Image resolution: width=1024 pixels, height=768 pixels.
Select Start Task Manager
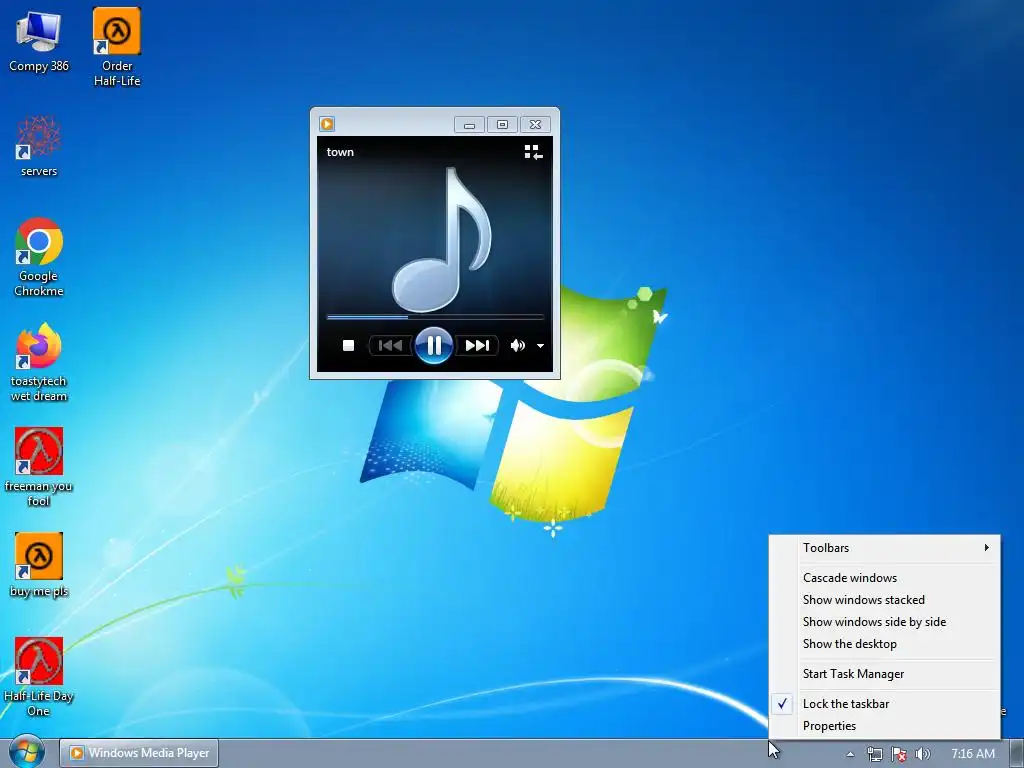coord(885,674)
